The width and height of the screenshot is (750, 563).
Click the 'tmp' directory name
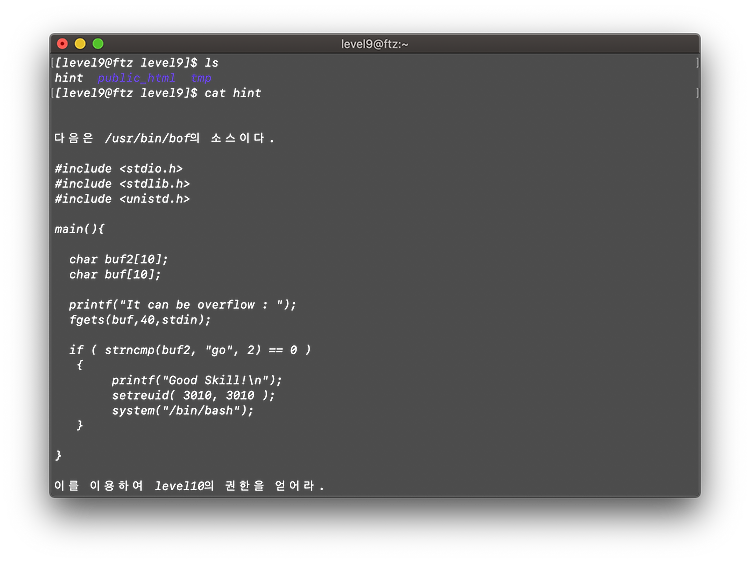[x=201, y=78]
